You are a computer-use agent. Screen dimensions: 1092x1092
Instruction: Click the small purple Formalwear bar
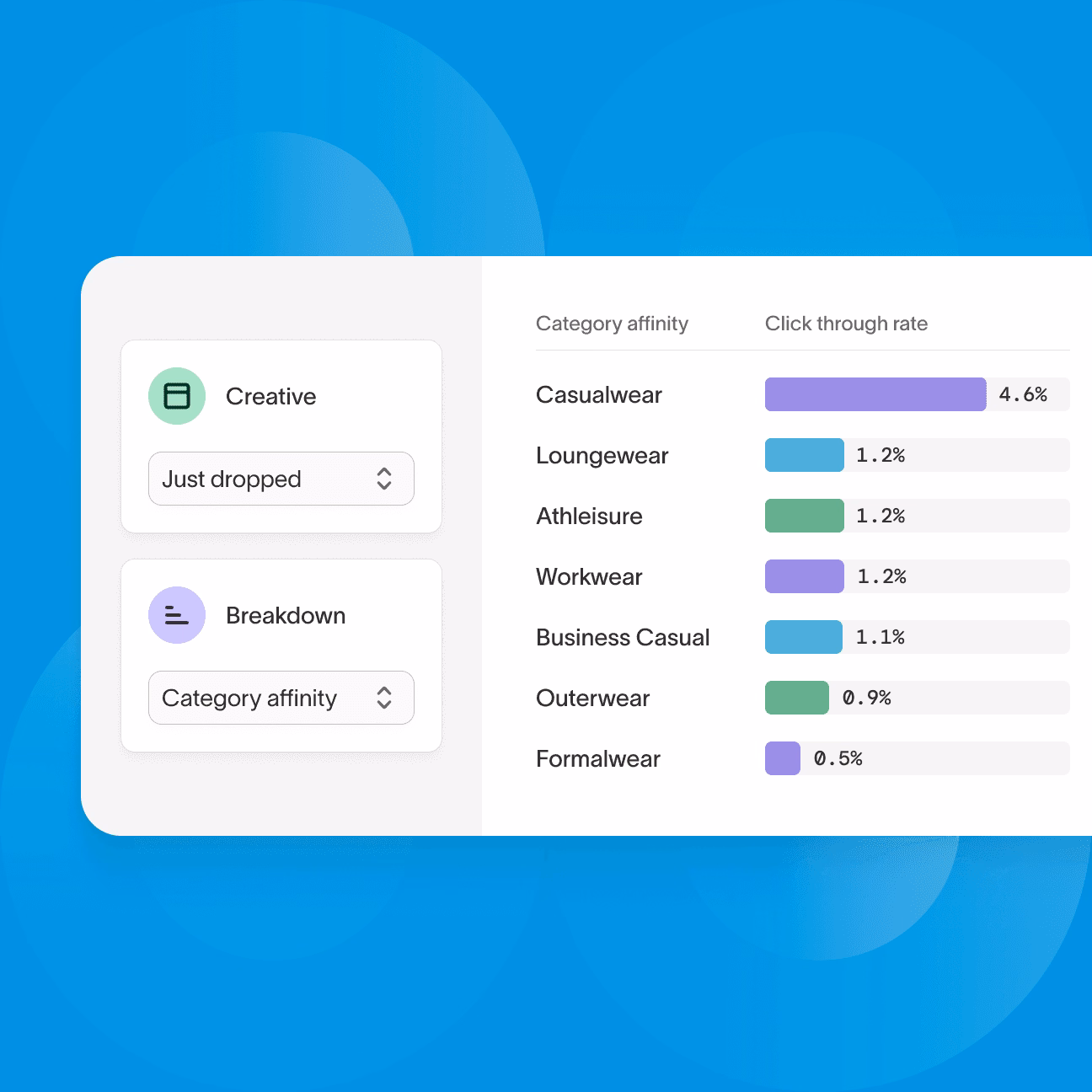[x=782, y=758]
